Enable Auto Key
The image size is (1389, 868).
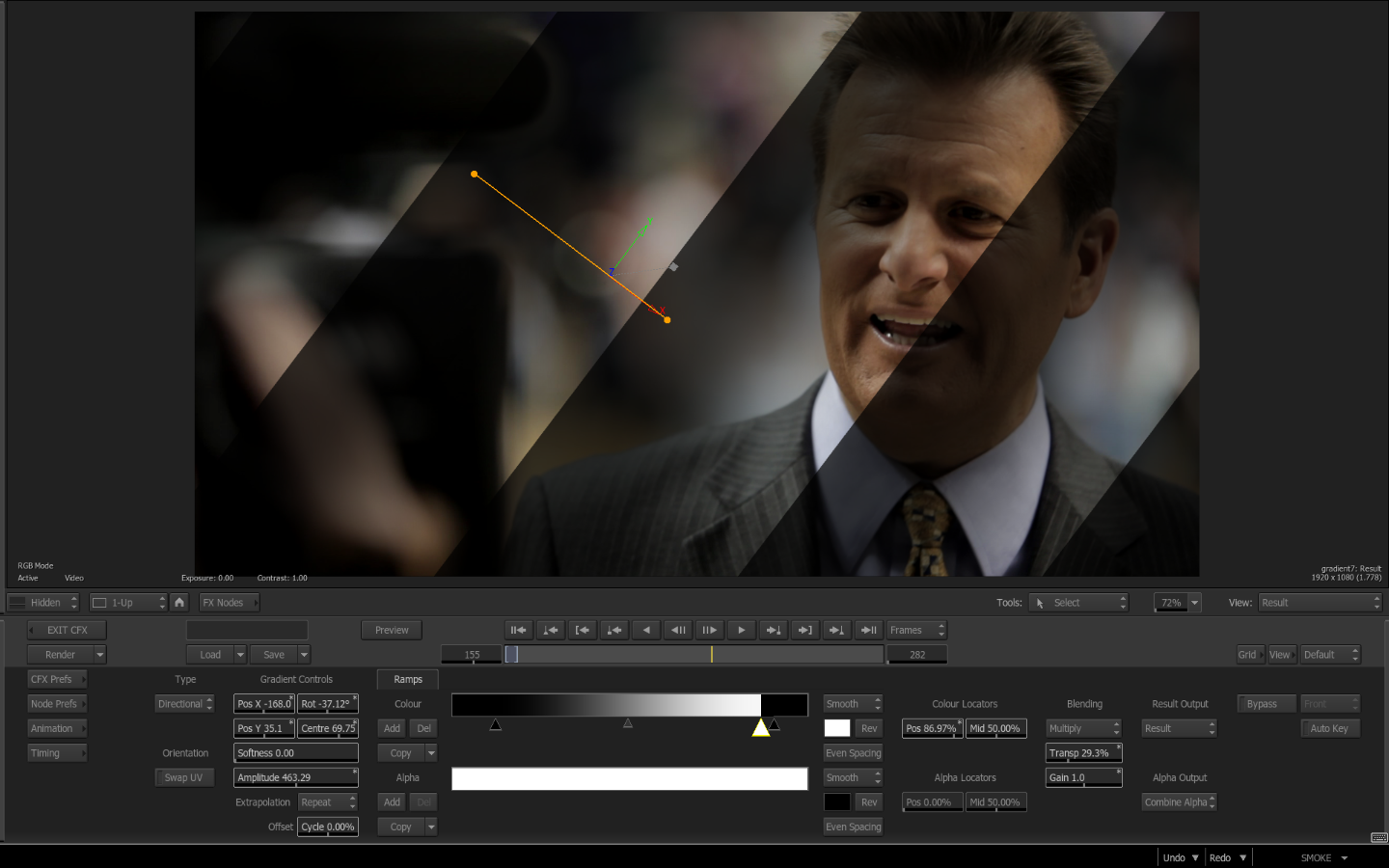pos(1329,728)
